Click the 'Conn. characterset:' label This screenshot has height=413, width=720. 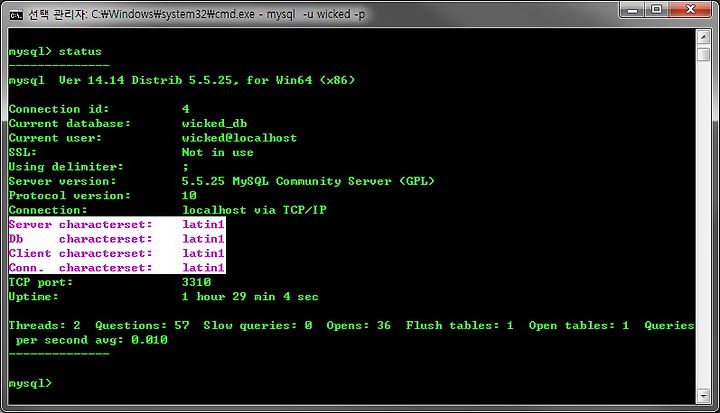80,267
